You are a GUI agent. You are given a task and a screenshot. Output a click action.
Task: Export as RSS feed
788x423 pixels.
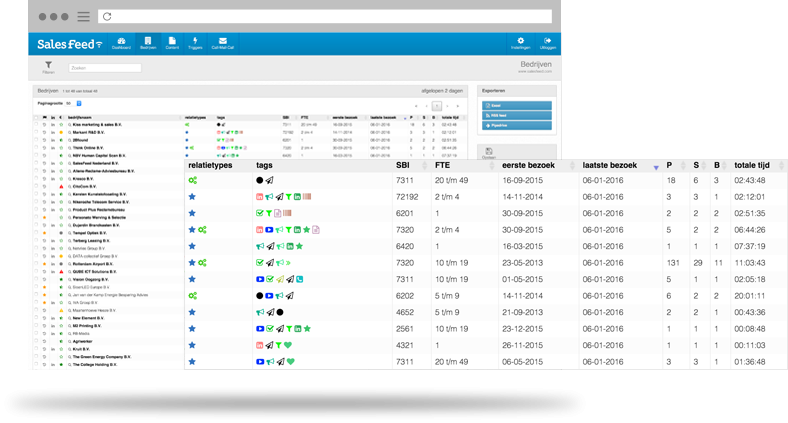click(x=517, y=116)
